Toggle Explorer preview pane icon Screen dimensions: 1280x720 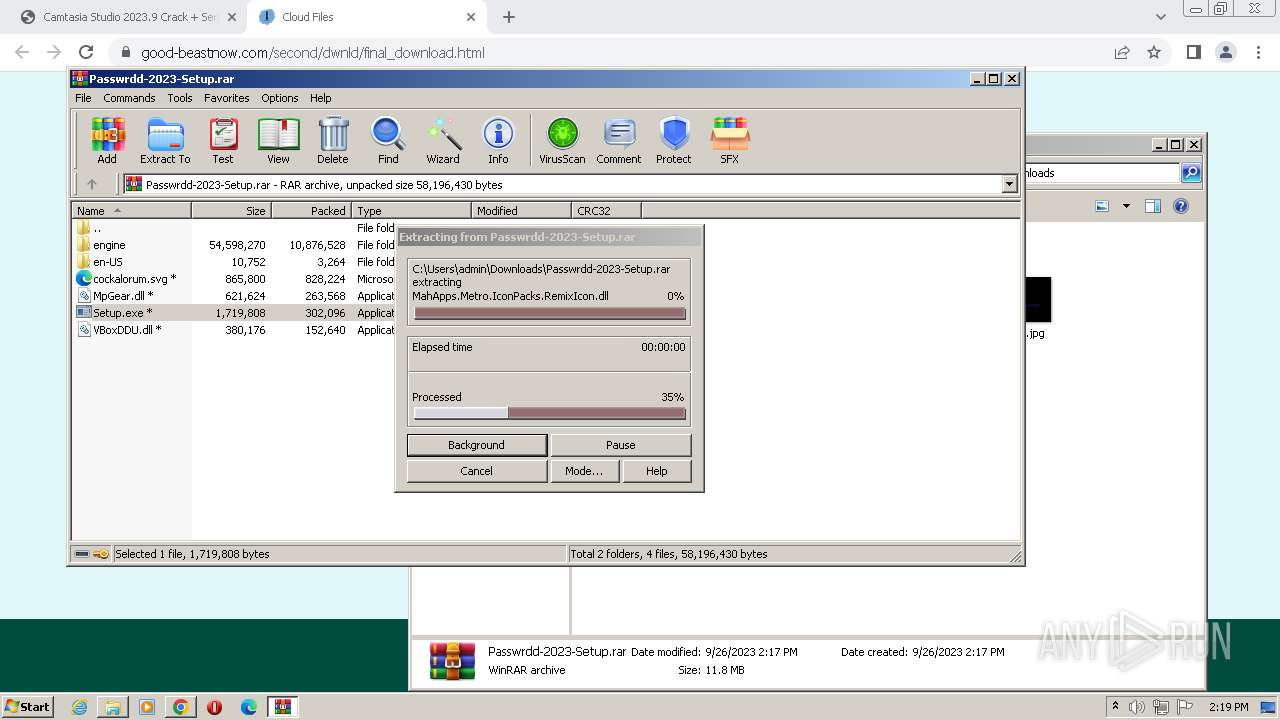coord(1152,206)
